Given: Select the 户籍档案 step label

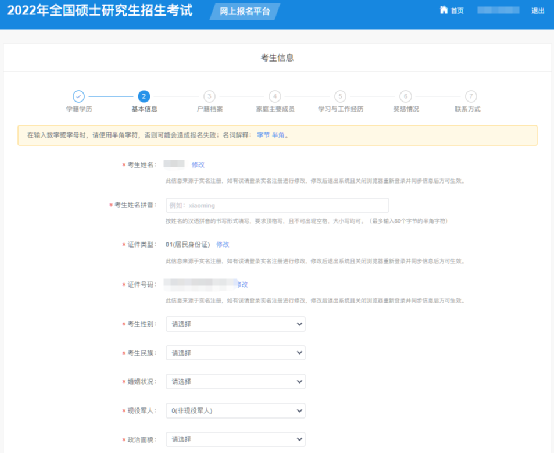Looking at the screenshot, I should pyautogui.click(x=210, y=109).
